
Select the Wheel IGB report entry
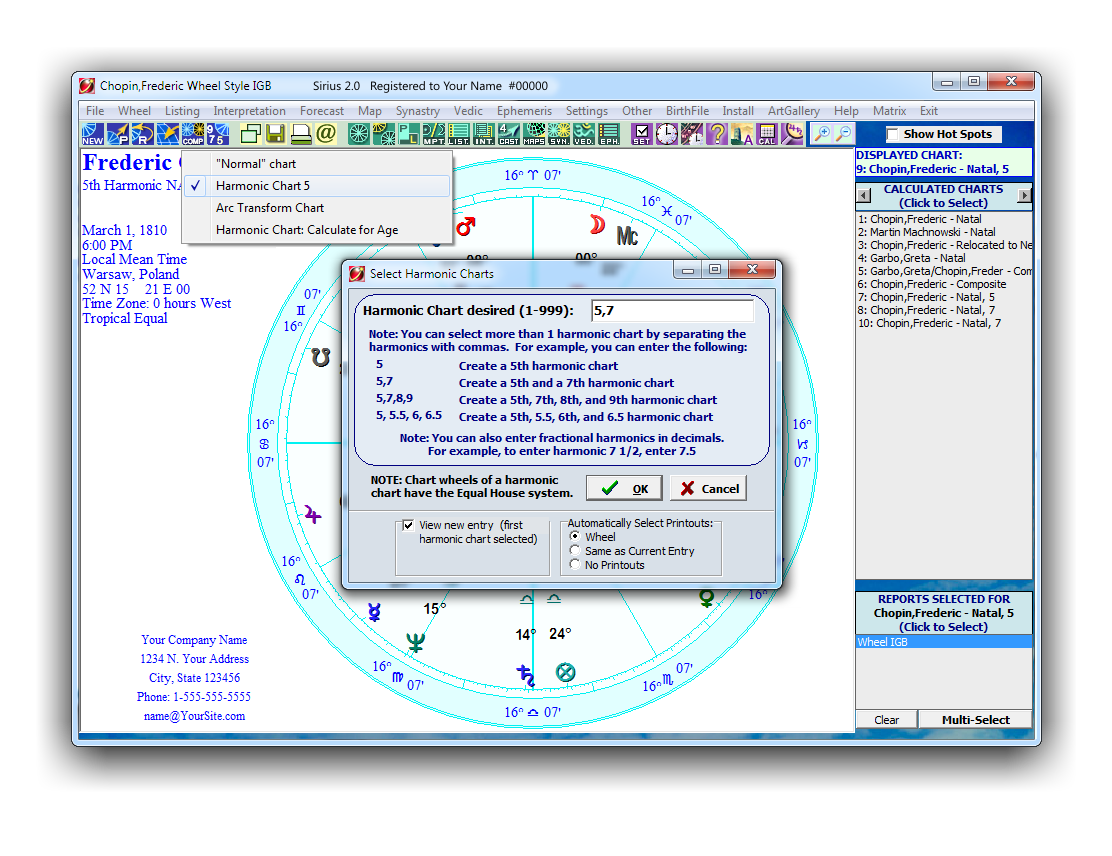[x=944, y=642]
